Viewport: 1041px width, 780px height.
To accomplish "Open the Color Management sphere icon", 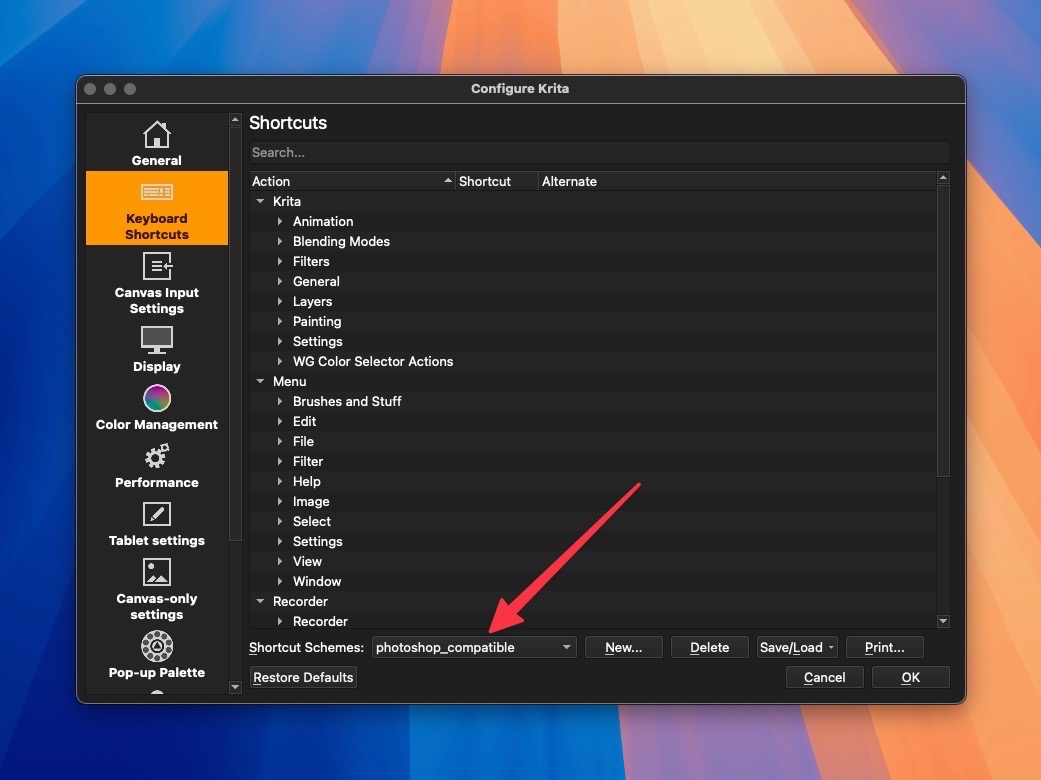I will click(157, 398).
